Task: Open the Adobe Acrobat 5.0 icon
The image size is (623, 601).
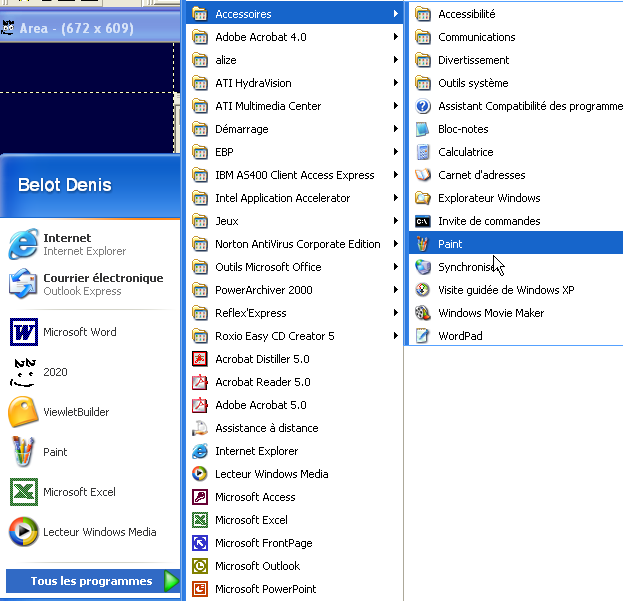Action: (x=200, y=405)
